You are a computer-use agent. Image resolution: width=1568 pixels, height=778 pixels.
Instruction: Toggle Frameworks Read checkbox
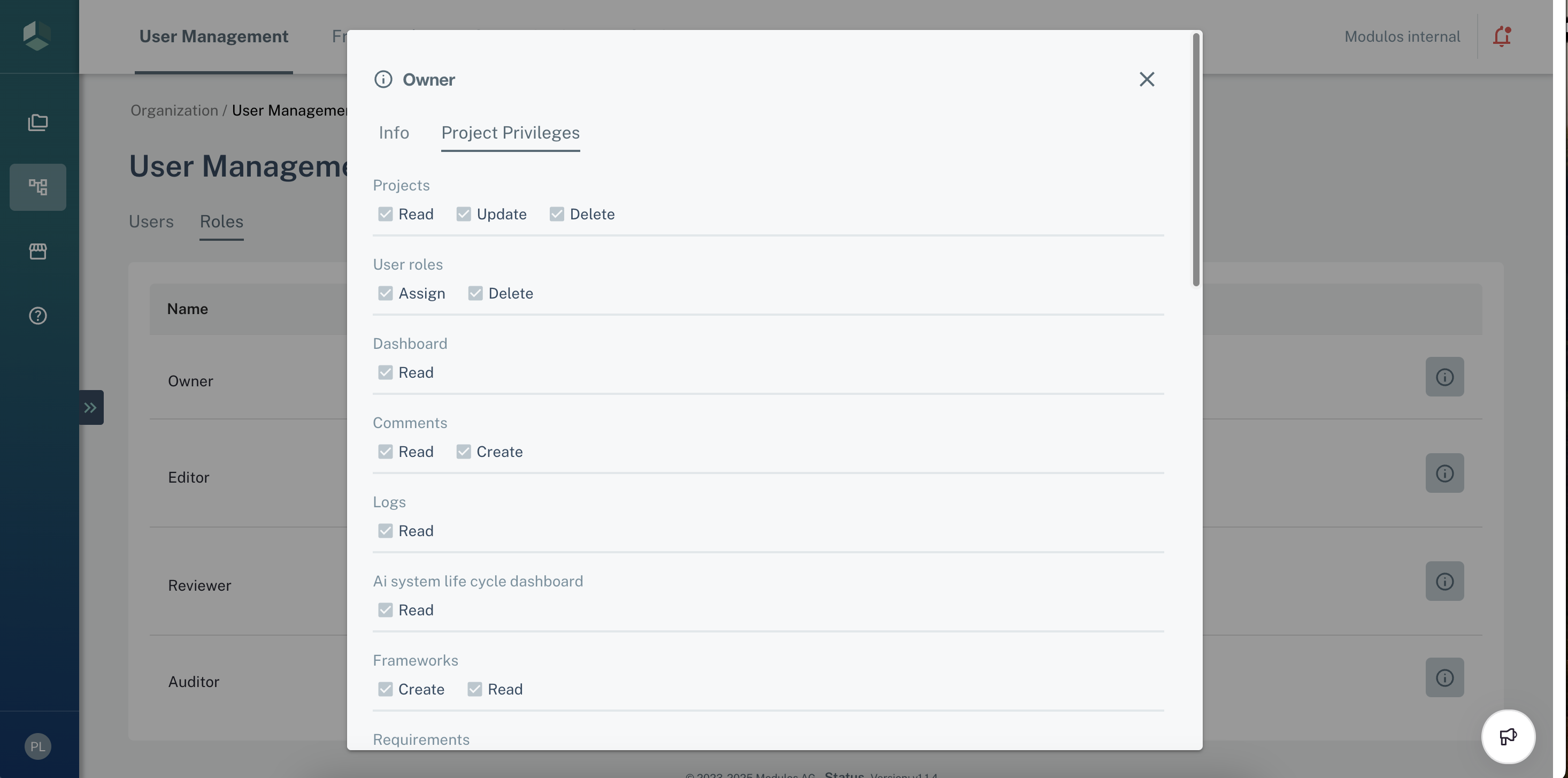pyautogui.click(x=475, y=689)
